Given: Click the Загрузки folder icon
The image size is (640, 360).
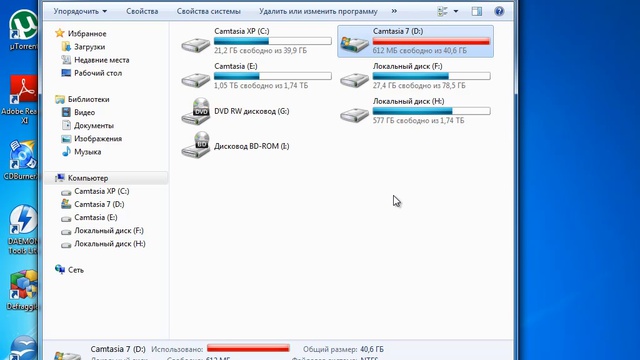Looking at the screenshot, I should coord(66,46).
